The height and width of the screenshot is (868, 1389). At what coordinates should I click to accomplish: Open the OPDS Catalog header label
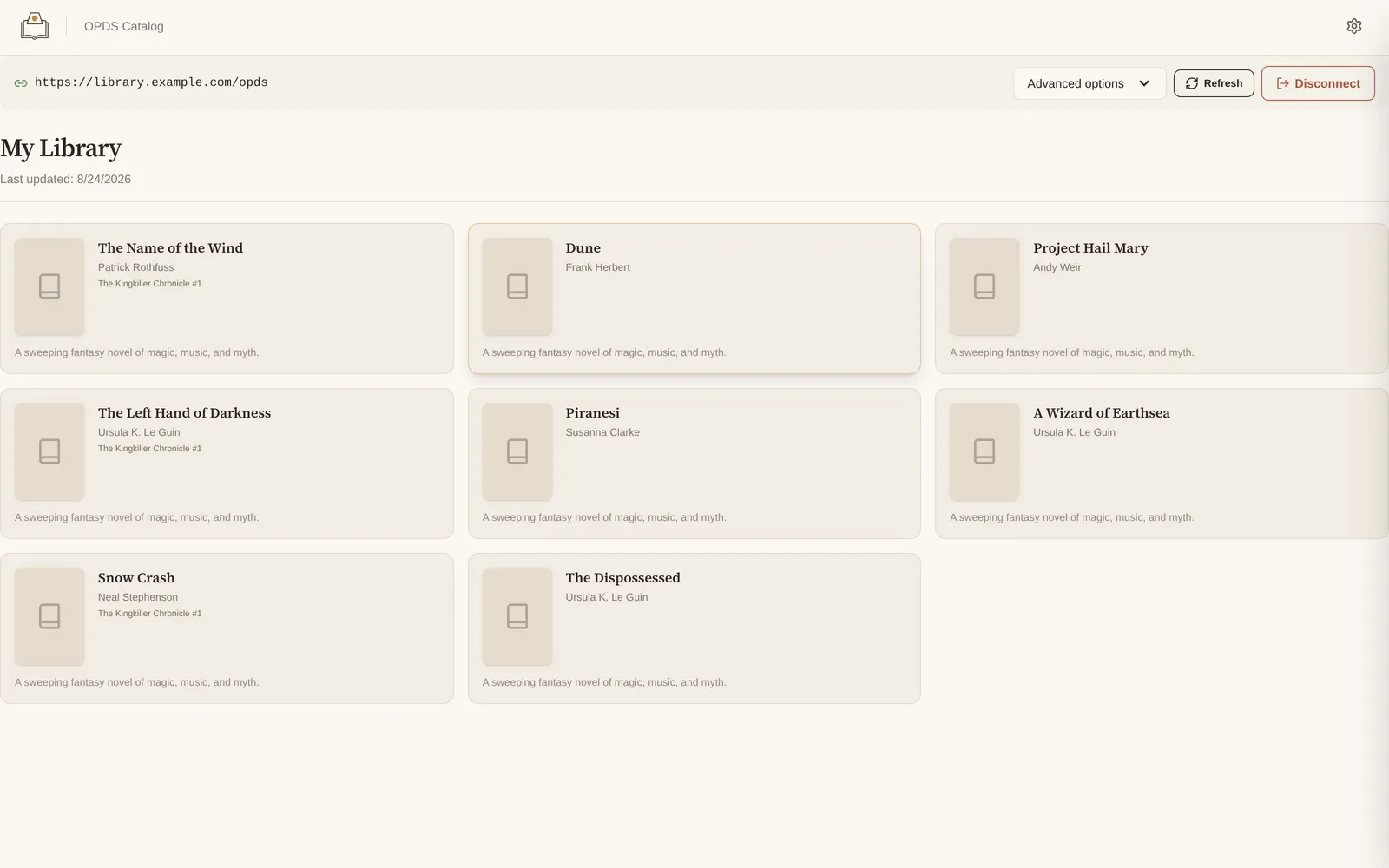click(124, 26)
